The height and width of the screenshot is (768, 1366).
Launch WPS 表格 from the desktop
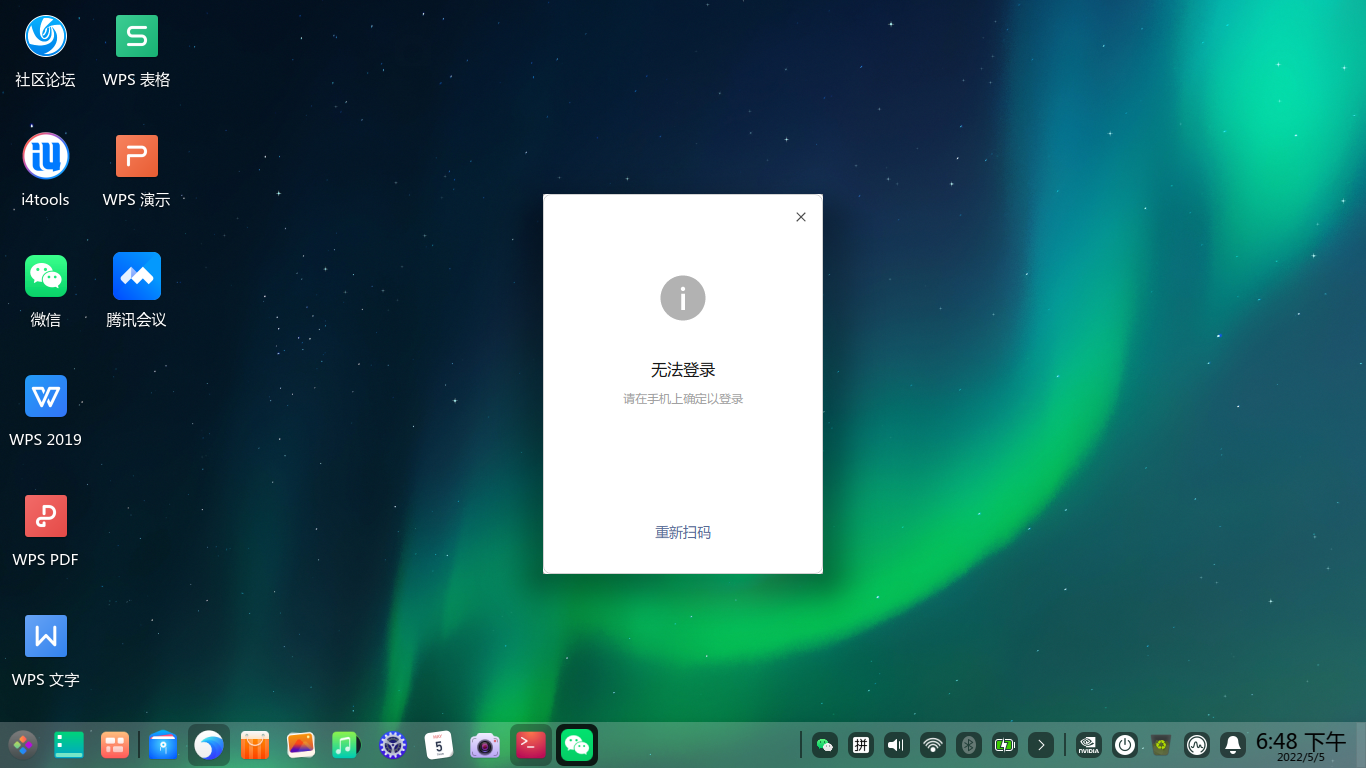(136, 35)
